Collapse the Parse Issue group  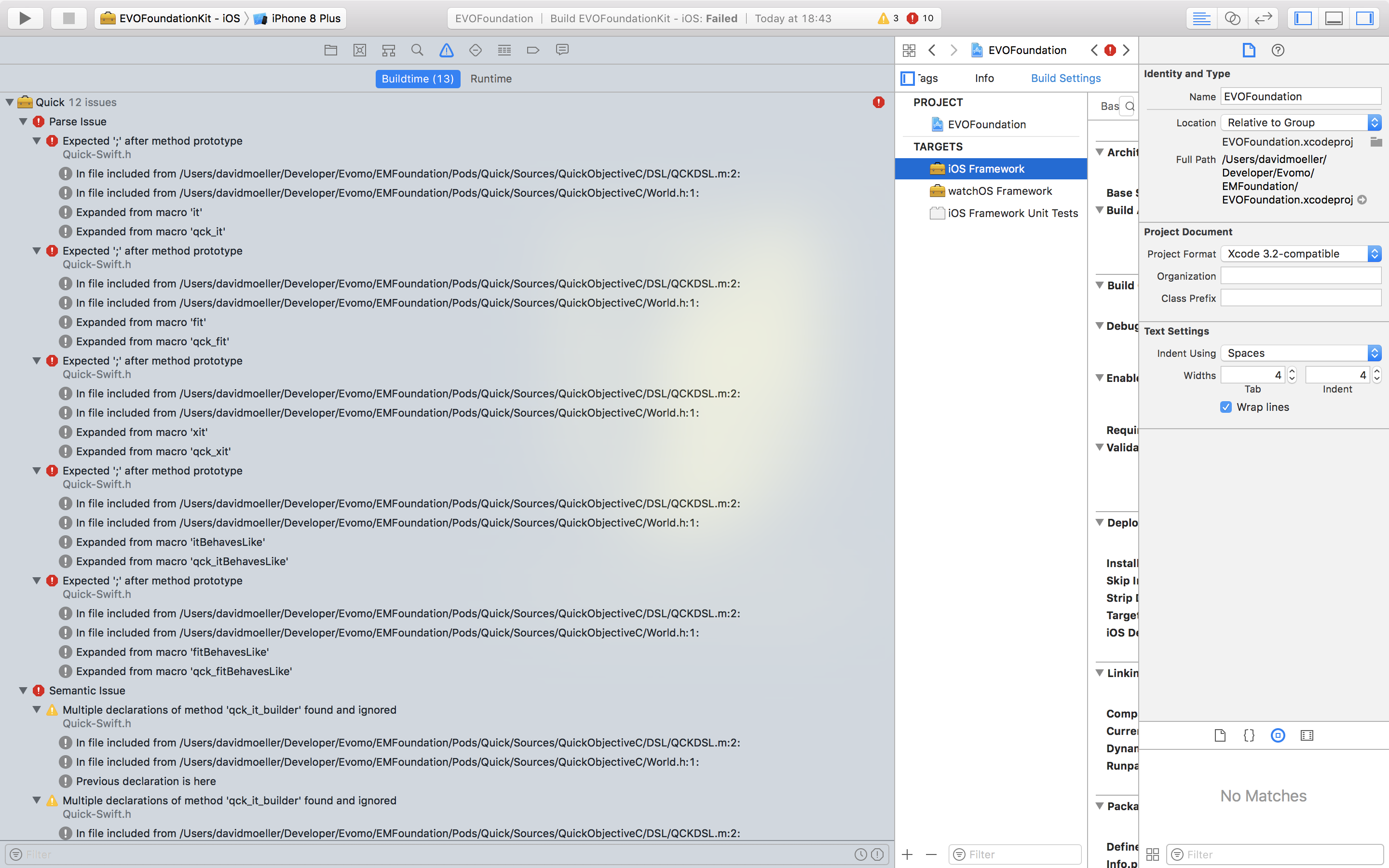[24, 122]
